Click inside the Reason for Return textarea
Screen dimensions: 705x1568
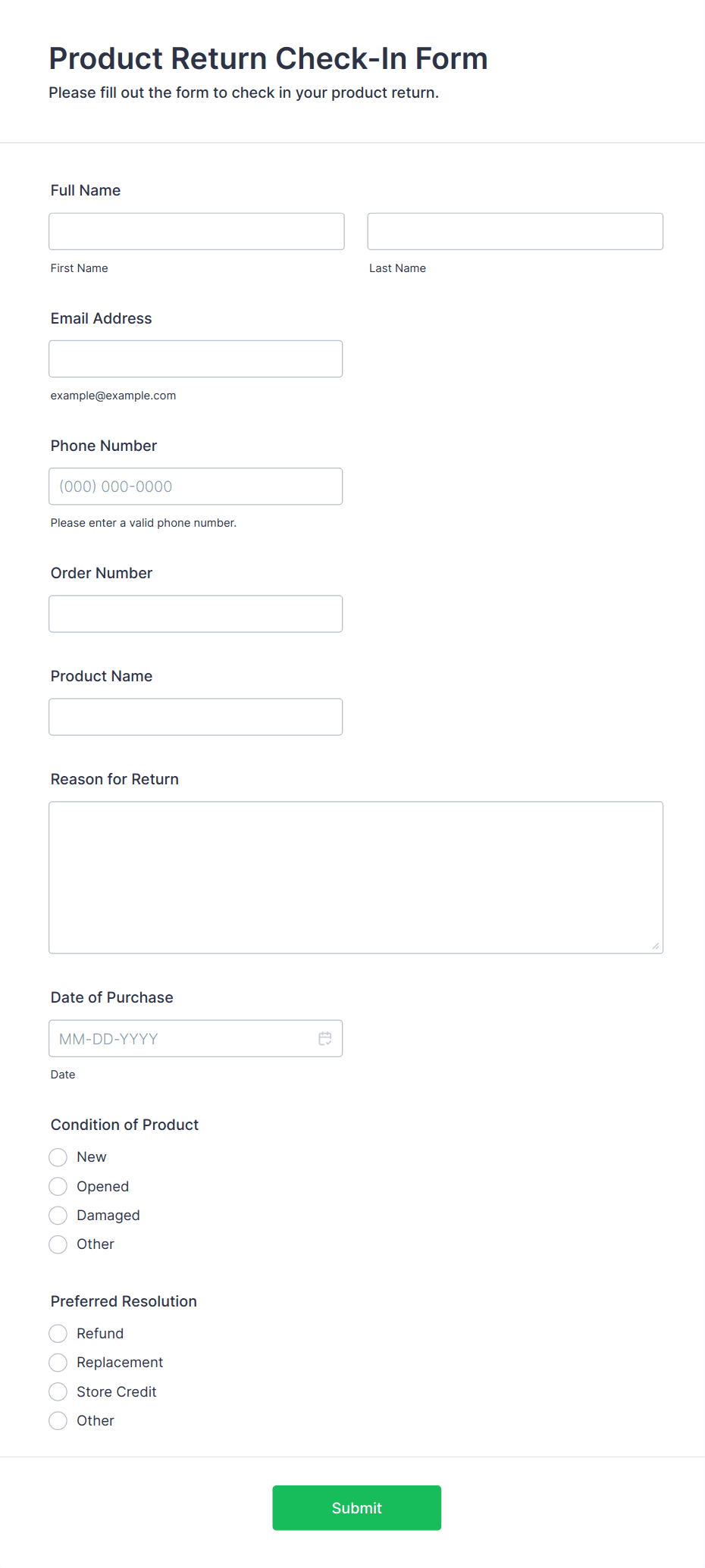pyautogui.click(x=356, y=875)
